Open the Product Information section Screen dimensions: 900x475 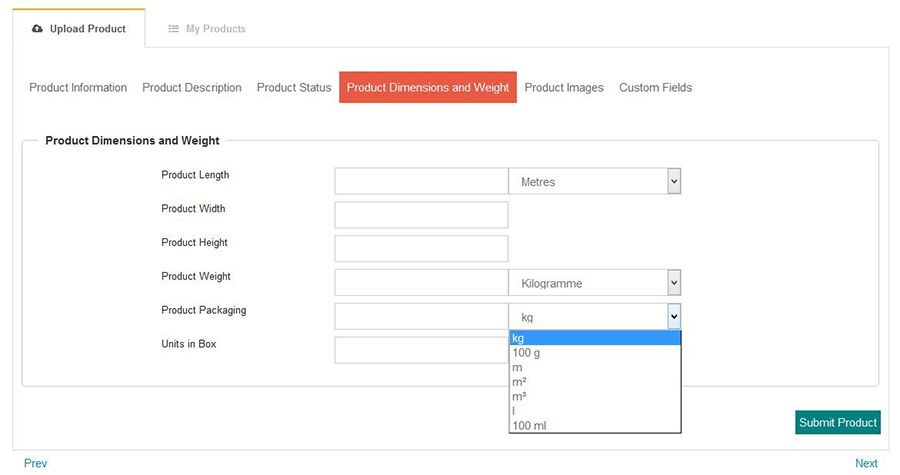[x=78, y=88]
